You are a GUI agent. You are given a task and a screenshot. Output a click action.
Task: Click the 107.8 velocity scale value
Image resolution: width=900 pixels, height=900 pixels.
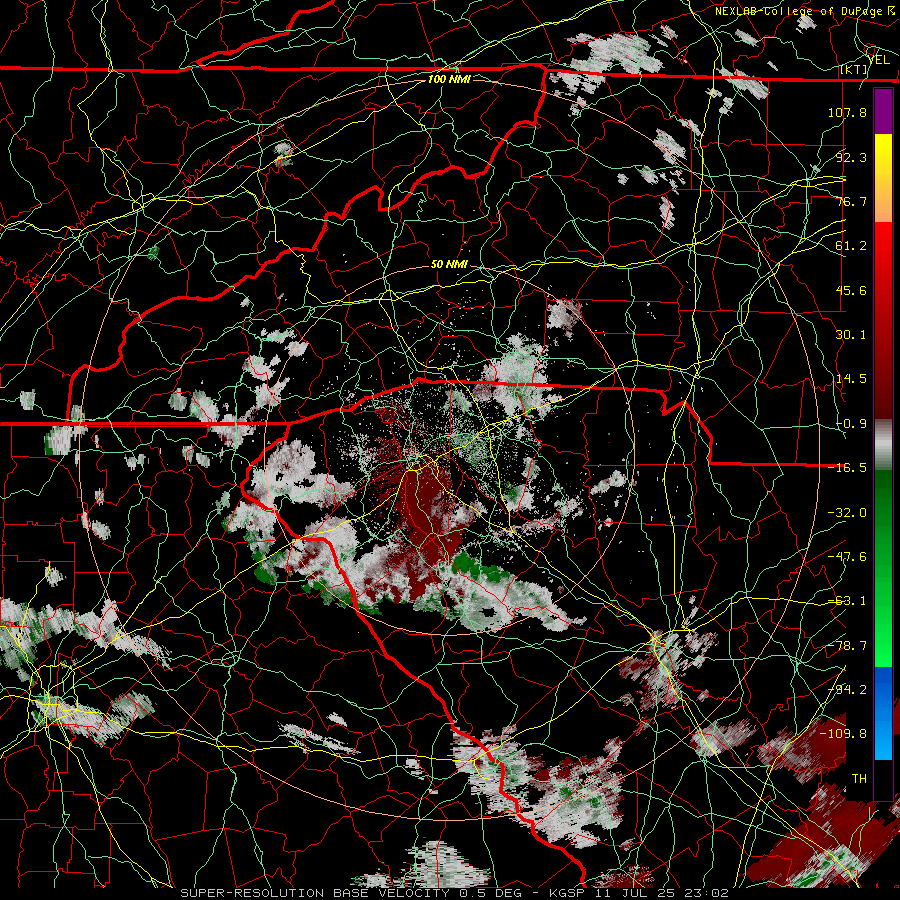(x=847, y=112)
